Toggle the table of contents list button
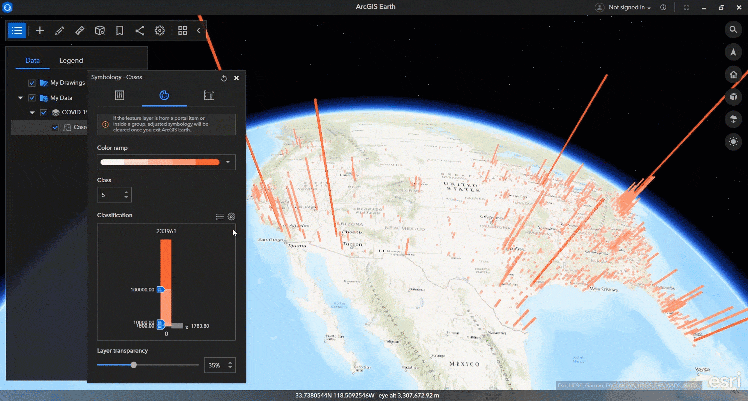748x401 pixels. pos(17,31)
